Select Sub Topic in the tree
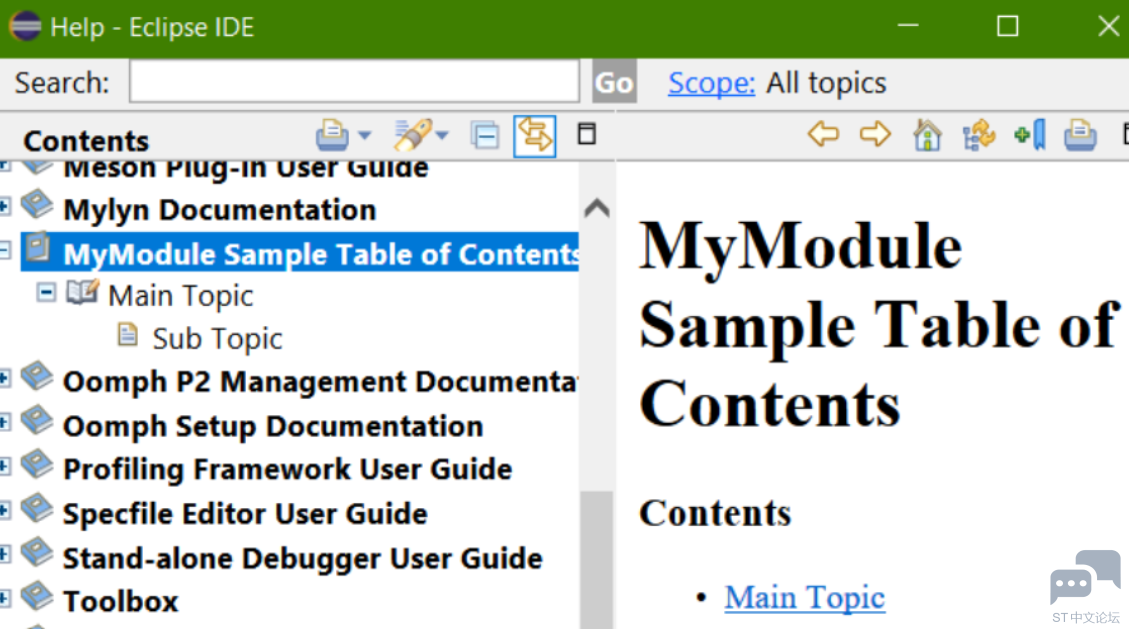The height and width of the screenshot is (633, 1129). pyautogui.click(x=217, y=338)
